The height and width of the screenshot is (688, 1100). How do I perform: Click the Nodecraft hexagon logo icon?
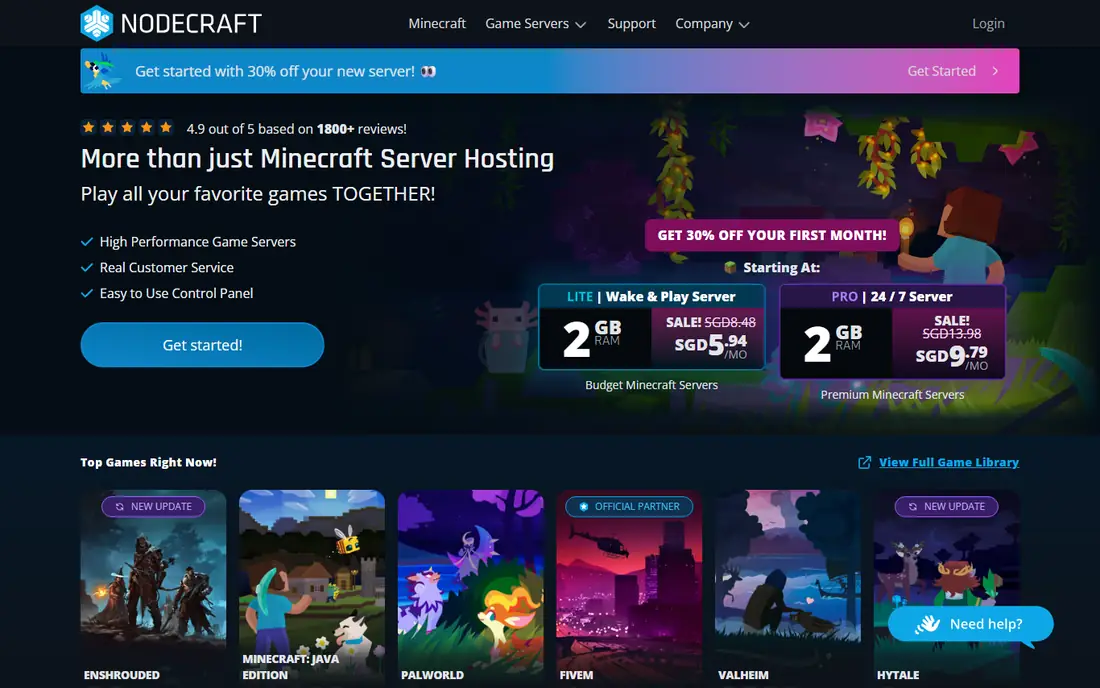pos(97,23)
